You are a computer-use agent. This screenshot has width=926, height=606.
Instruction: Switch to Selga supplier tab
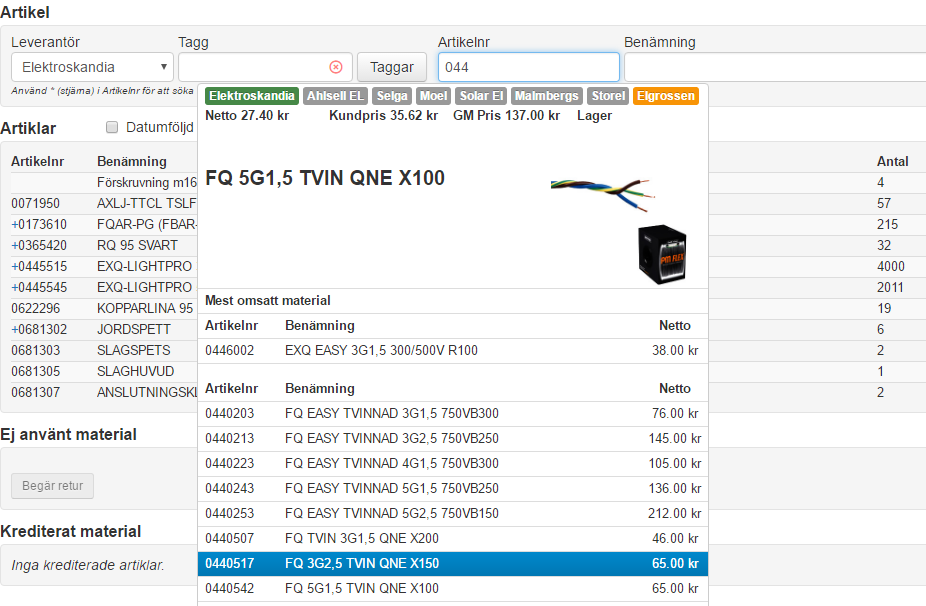(x=392, y=96)
